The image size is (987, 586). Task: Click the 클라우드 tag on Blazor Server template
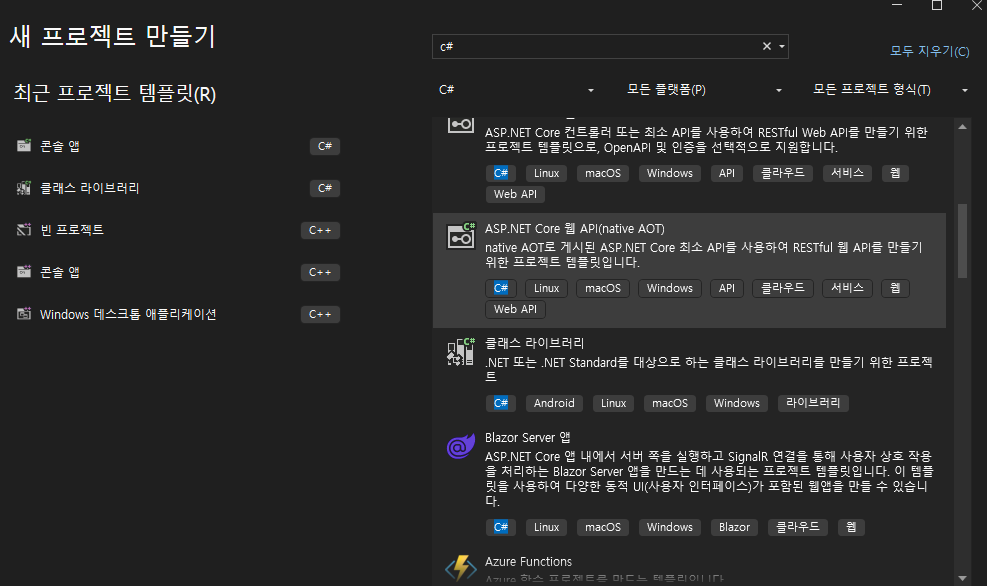coord(798,527)
